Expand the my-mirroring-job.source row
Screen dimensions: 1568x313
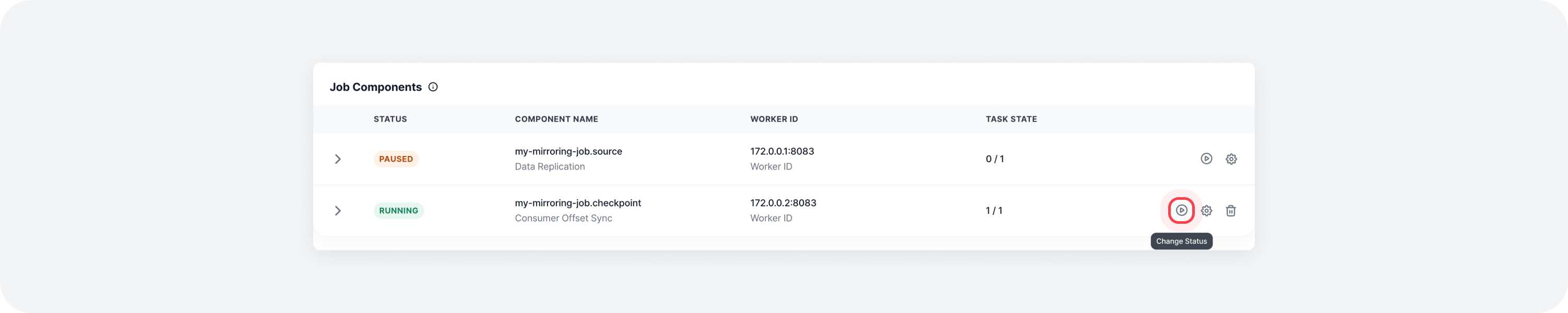338,159
